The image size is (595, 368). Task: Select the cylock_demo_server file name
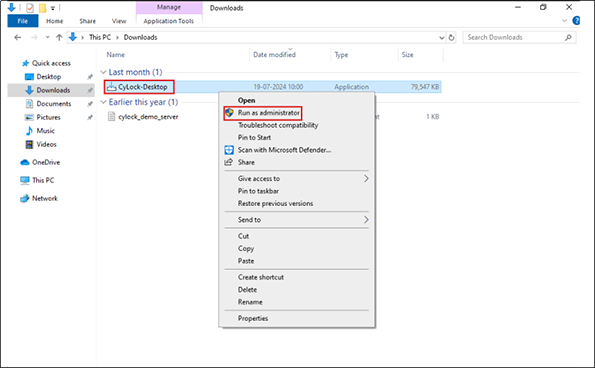[148, 117]
